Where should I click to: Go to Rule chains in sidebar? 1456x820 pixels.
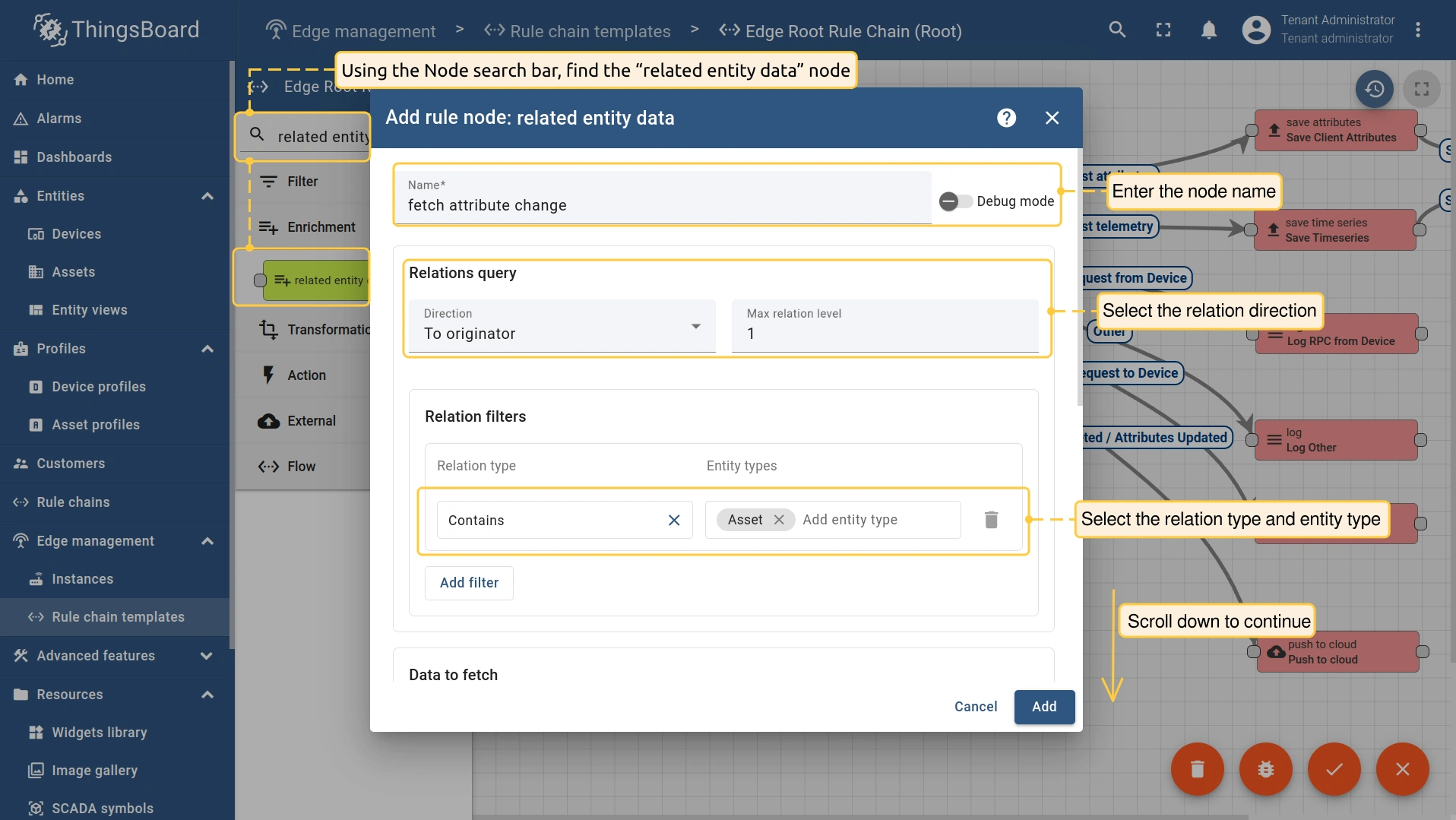click(x=73, y=502)
